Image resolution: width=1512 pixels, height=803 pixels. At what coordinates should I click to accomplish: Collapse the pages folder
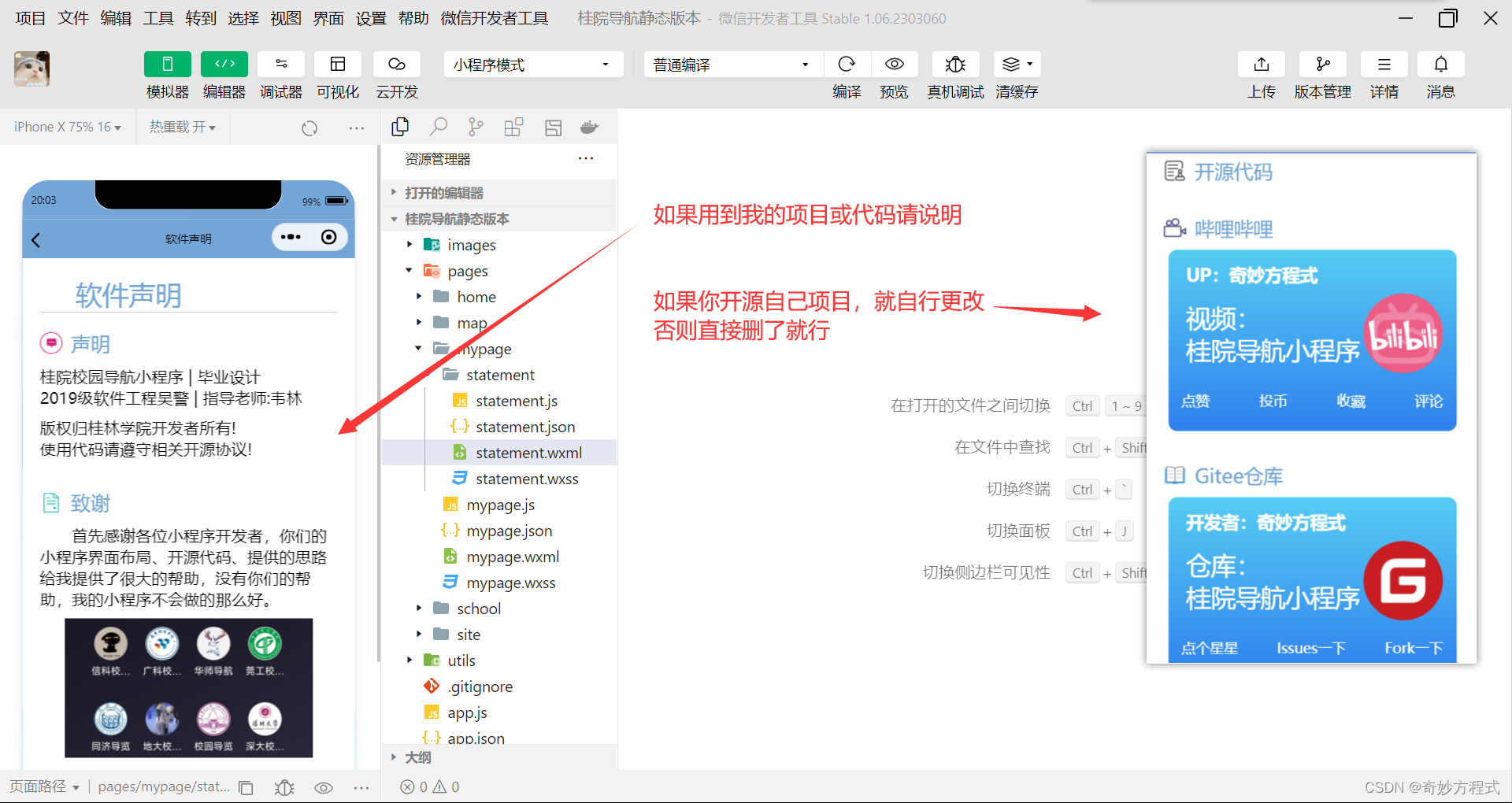499,271
